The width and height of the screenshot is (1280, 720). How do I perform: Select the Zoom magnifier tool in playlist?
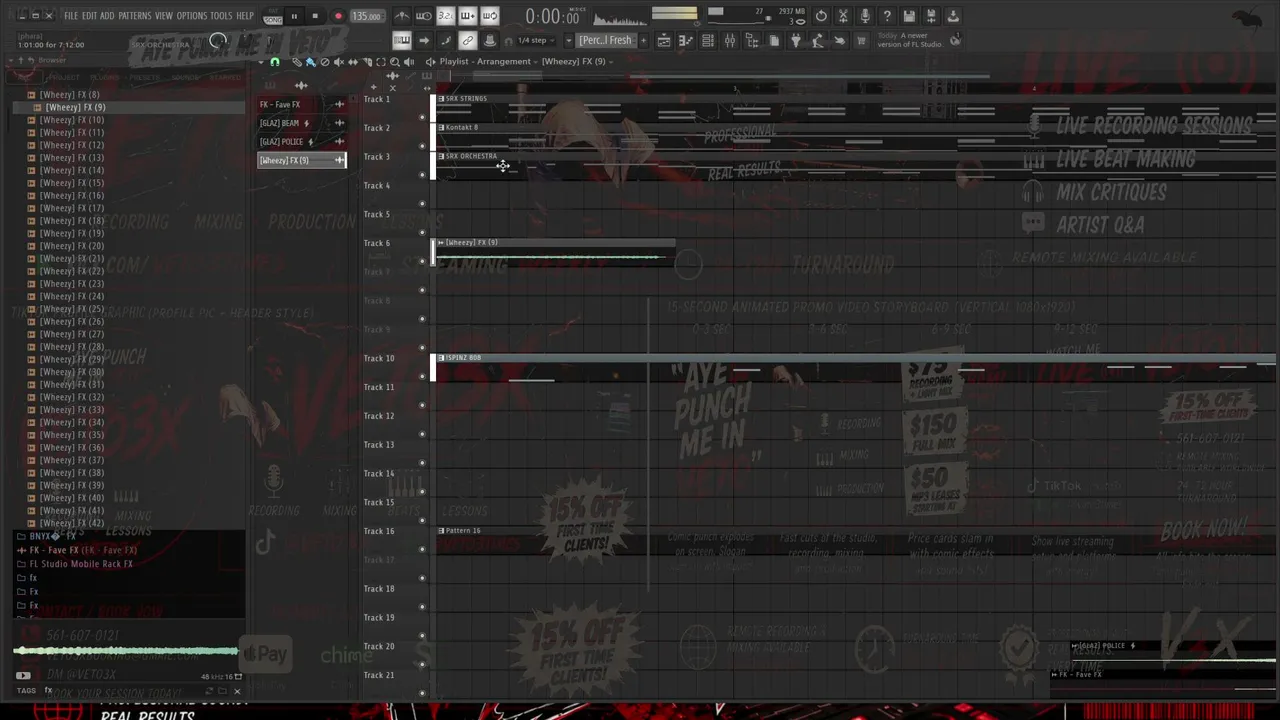click(395, 62)
